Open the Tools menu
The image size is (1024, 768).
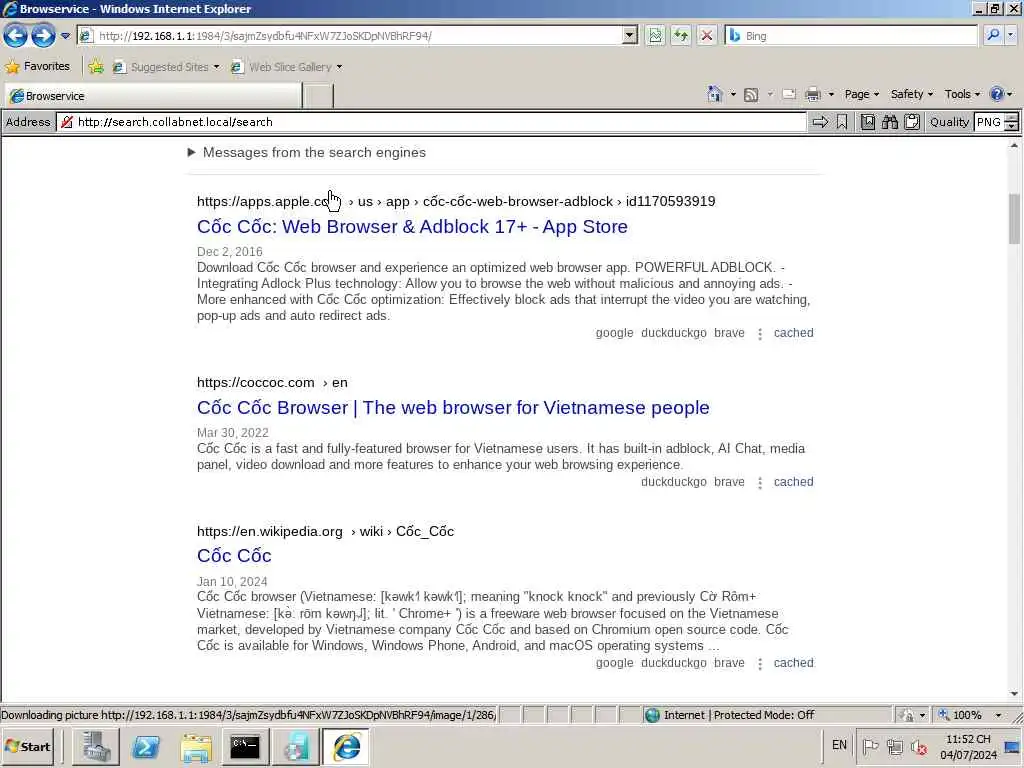tap(962, 95)
